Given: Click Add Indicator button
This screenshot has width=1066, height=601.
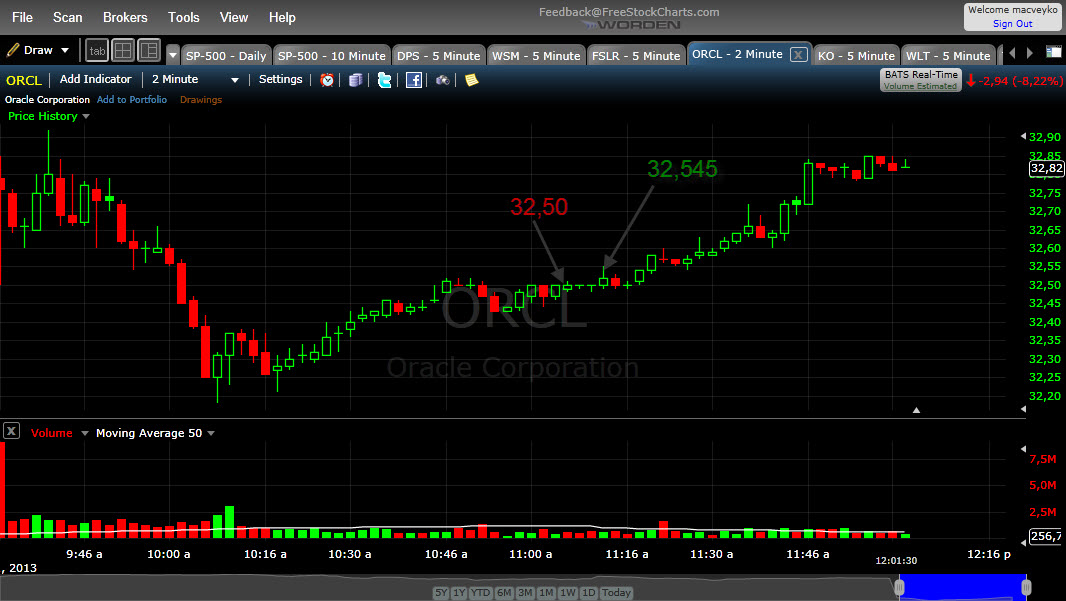Looking at the screenshot, I should click(x=95, y=79).
